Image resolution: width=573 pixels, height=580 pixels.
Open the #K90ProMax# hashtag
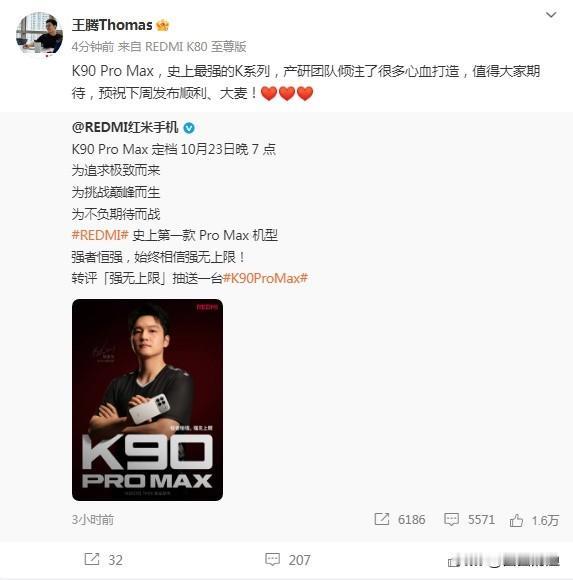click(x=266, y=278)
